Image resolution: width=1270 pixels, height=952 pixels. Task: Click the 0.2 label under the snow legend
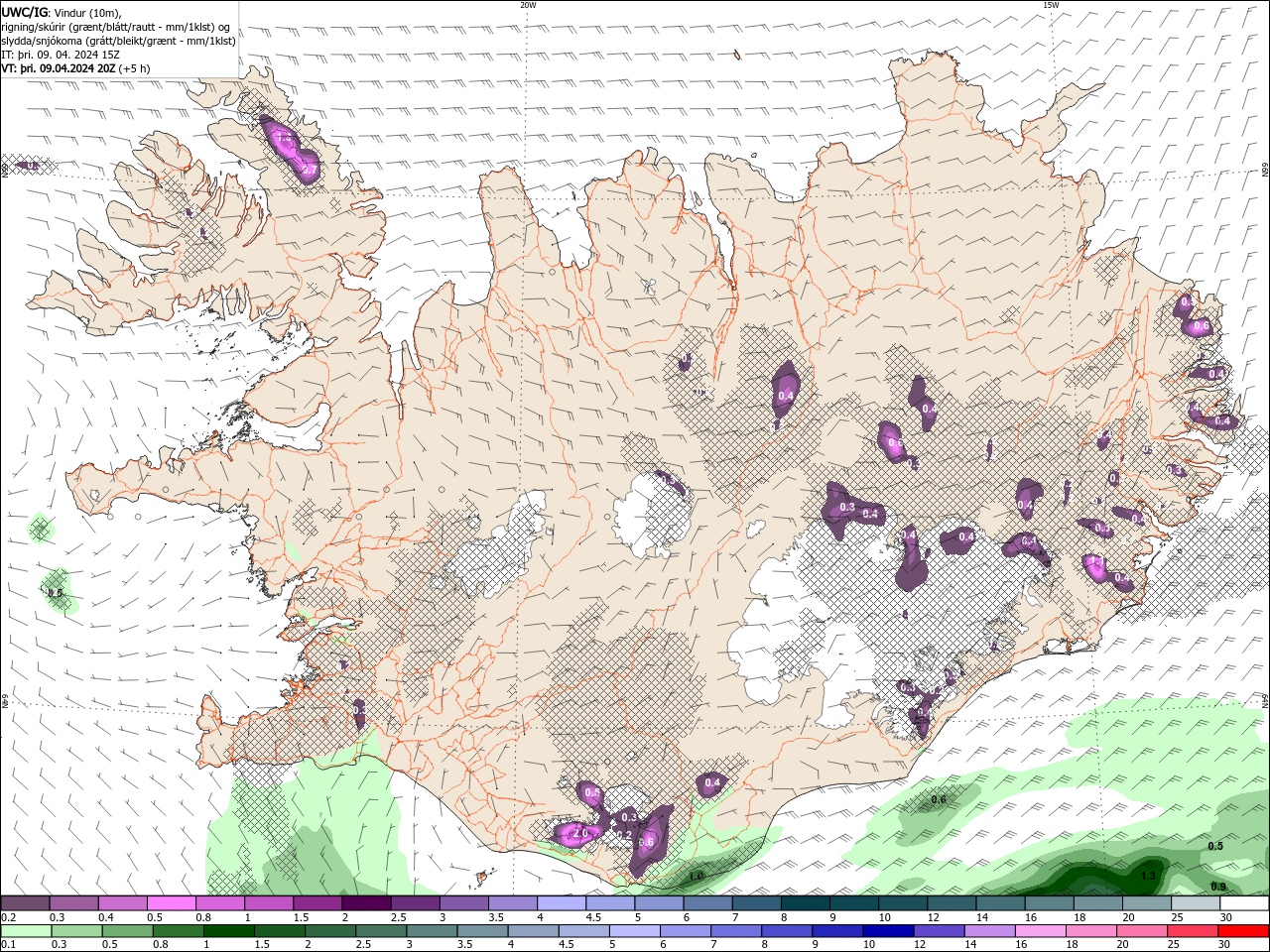[9, 917]
